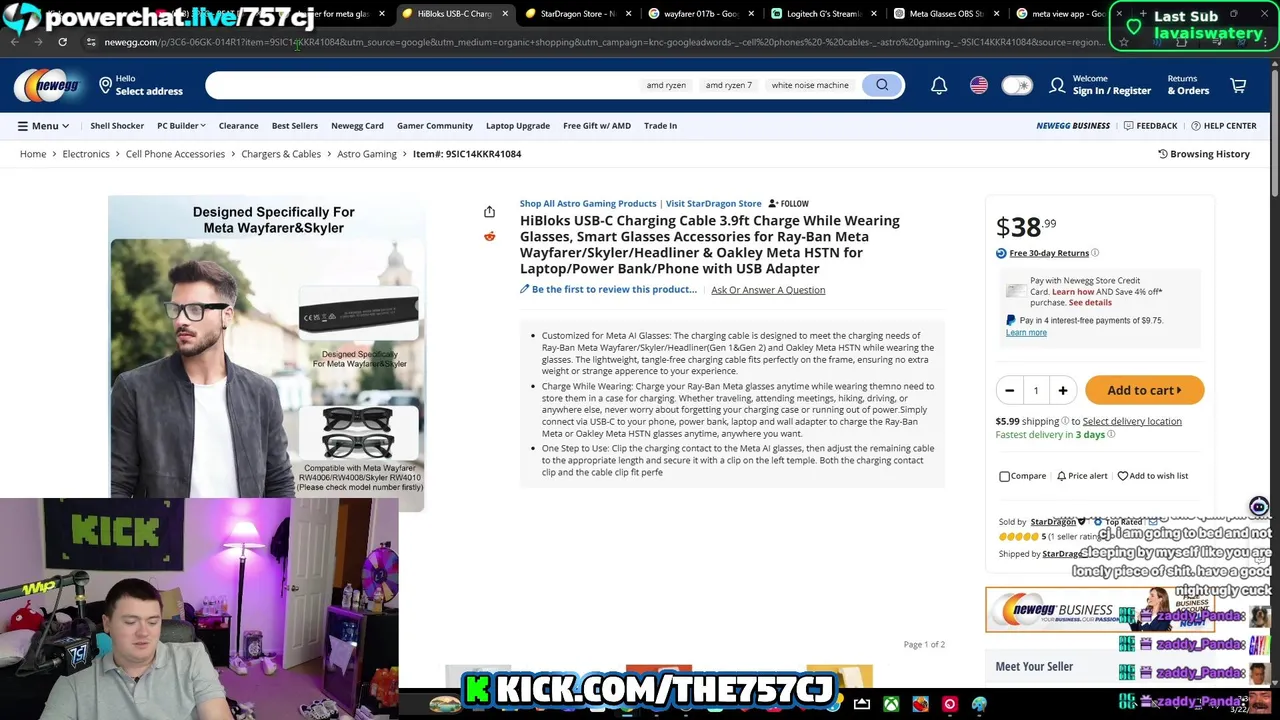Click the NEWEGG BUSINESS header link
1280x720 pixels.
pos(1073,126)
